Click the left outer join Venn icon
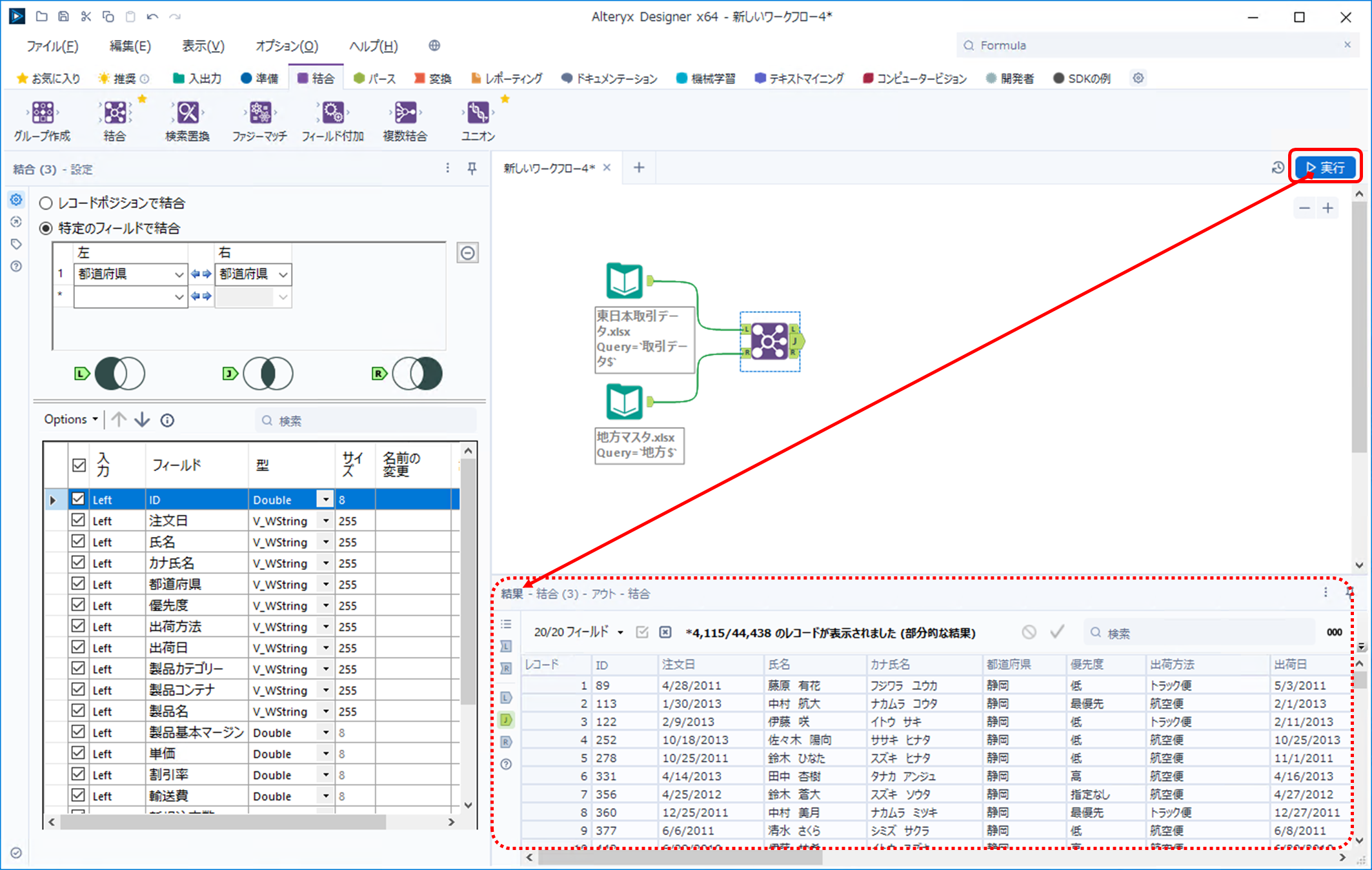This screenshot has height=870, width=1372. [x=119, y=374]
